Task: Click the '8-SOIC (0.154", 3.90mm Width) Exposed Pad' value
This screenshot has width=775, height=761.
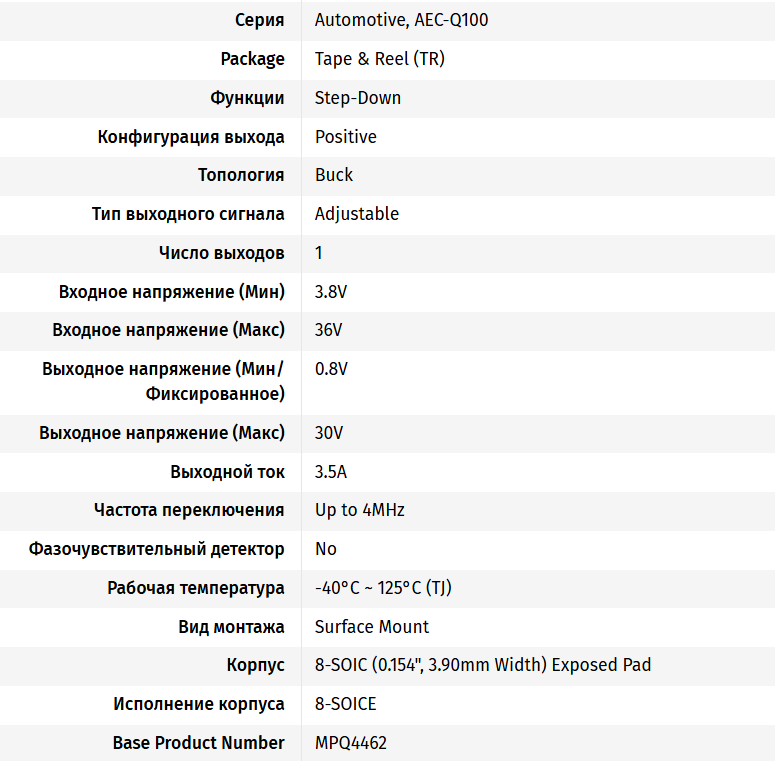Action: 483,665
